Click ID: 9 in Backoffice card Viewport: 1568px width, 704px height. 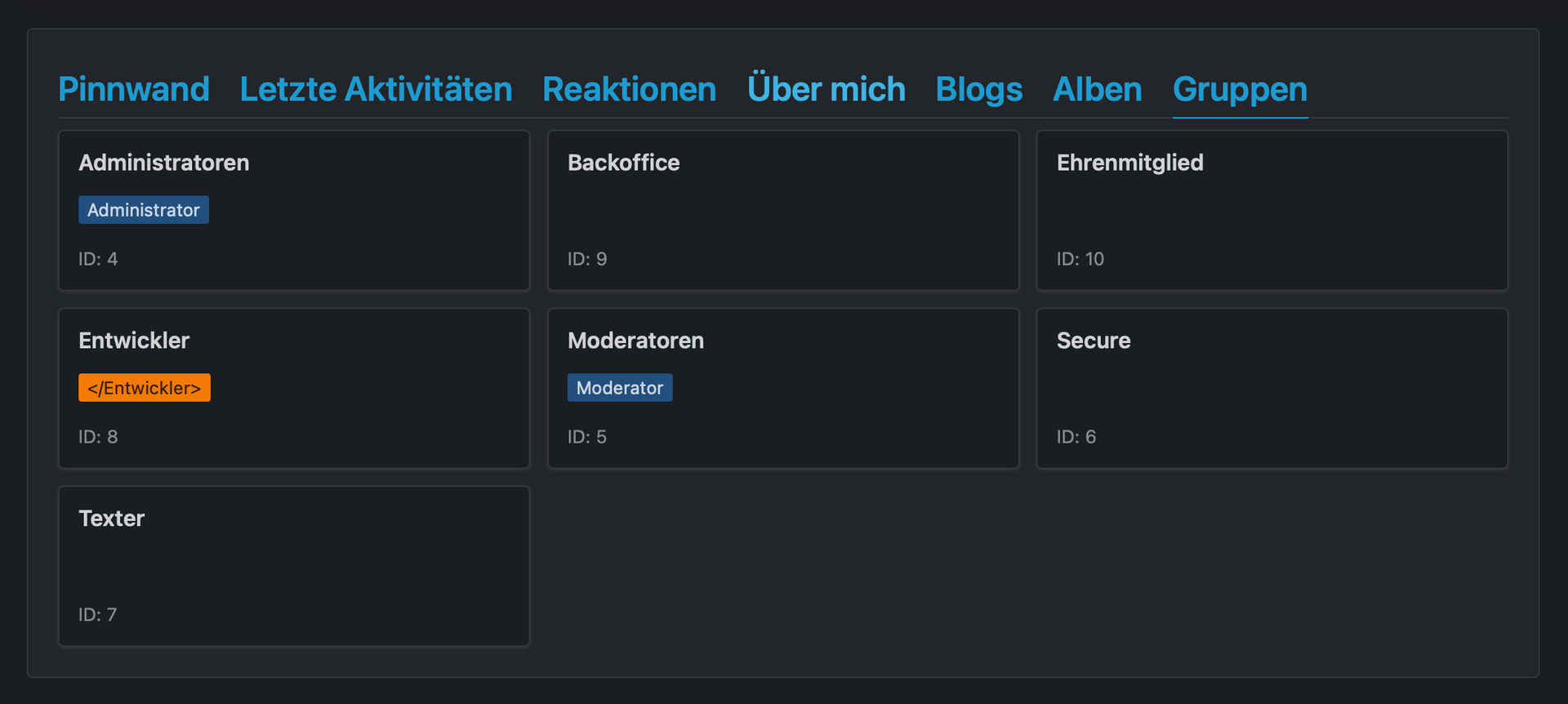coord(587,259)
